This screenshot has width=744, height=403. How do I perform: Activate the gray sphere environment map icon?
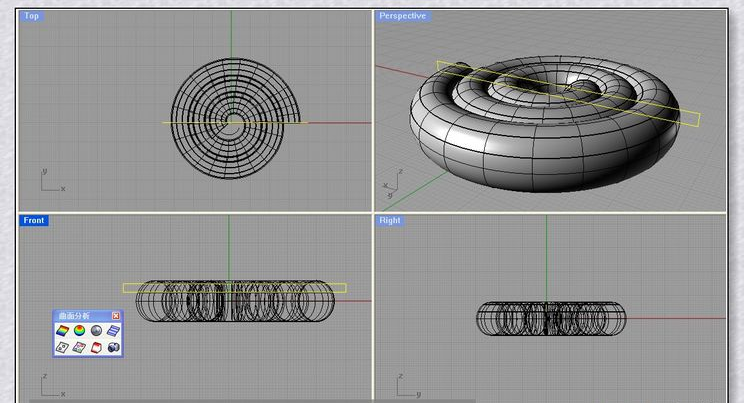point(96,330)
